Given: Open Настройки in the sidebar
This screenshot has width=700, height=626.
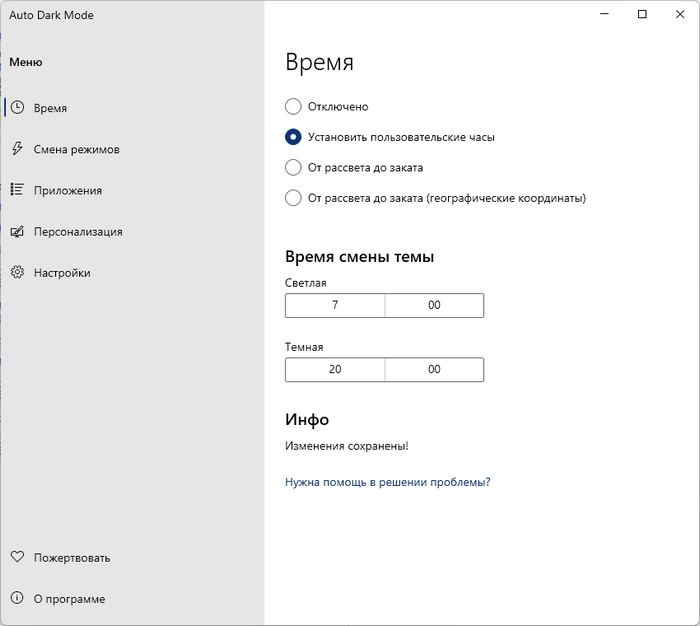Looking at the screenshot, I should click(x=133, y=273).
